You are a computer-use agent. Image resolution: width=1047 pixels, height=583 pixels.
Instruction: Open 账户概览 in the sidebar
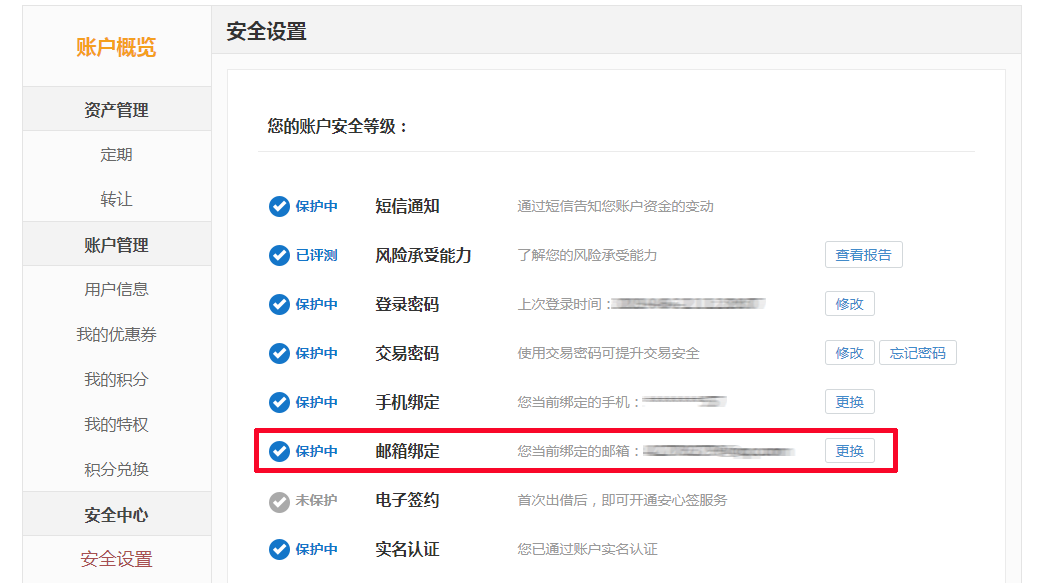tap(116, 47)
